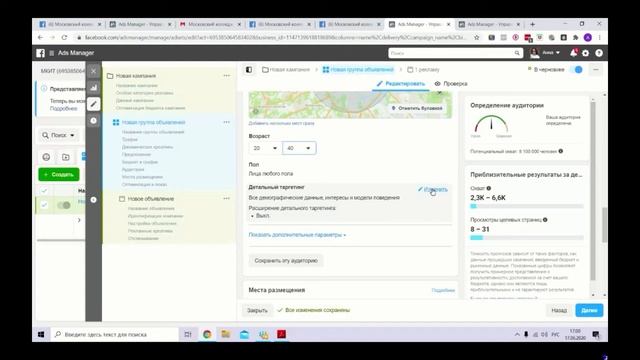Open the maximum age dropdown showing 40
640x360 pixels.
(x=299, y=148)
